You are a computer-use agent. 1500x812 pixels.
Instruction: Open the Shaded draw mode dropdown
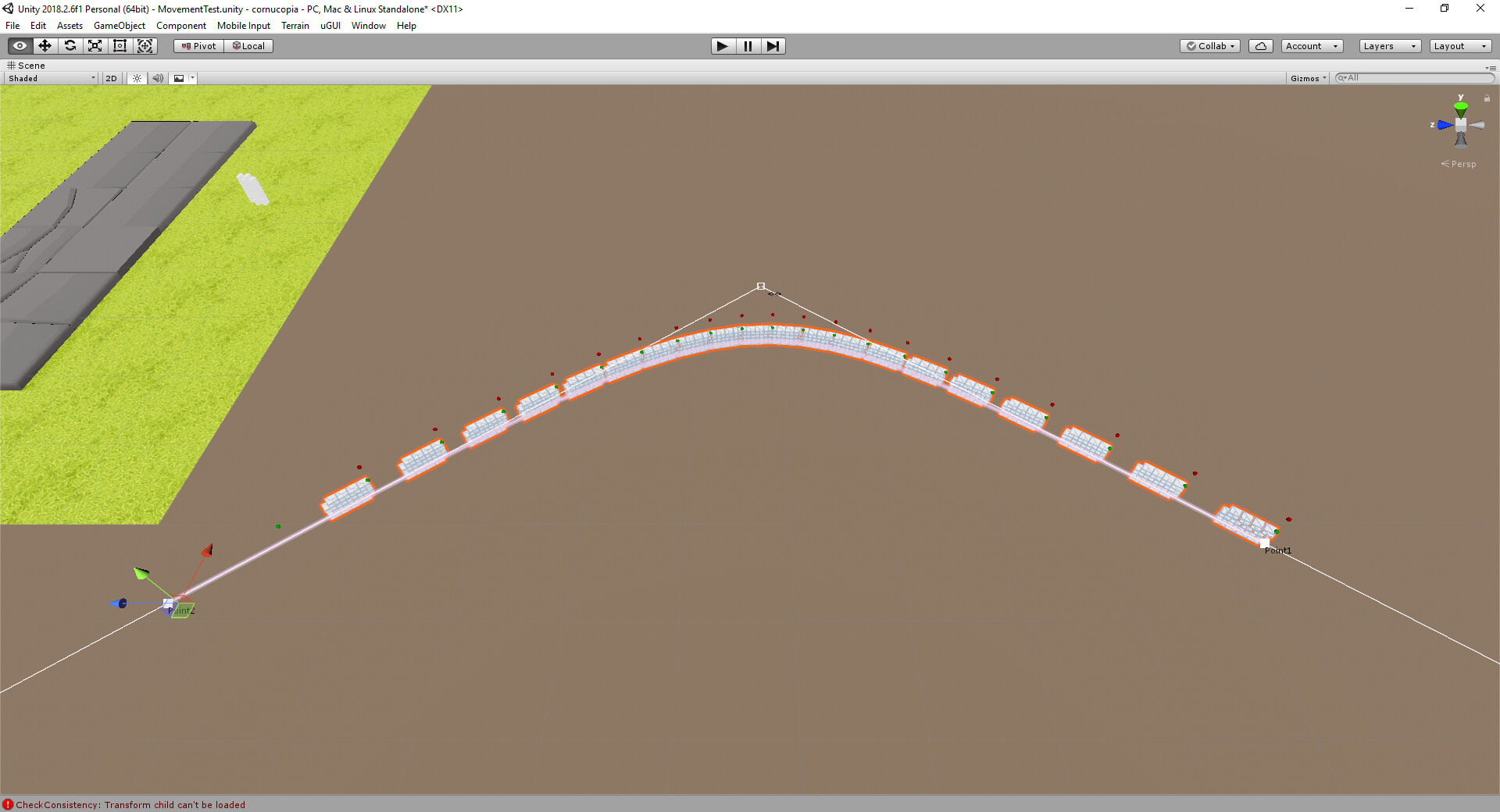pyautogui.click(x=50, y=78)
